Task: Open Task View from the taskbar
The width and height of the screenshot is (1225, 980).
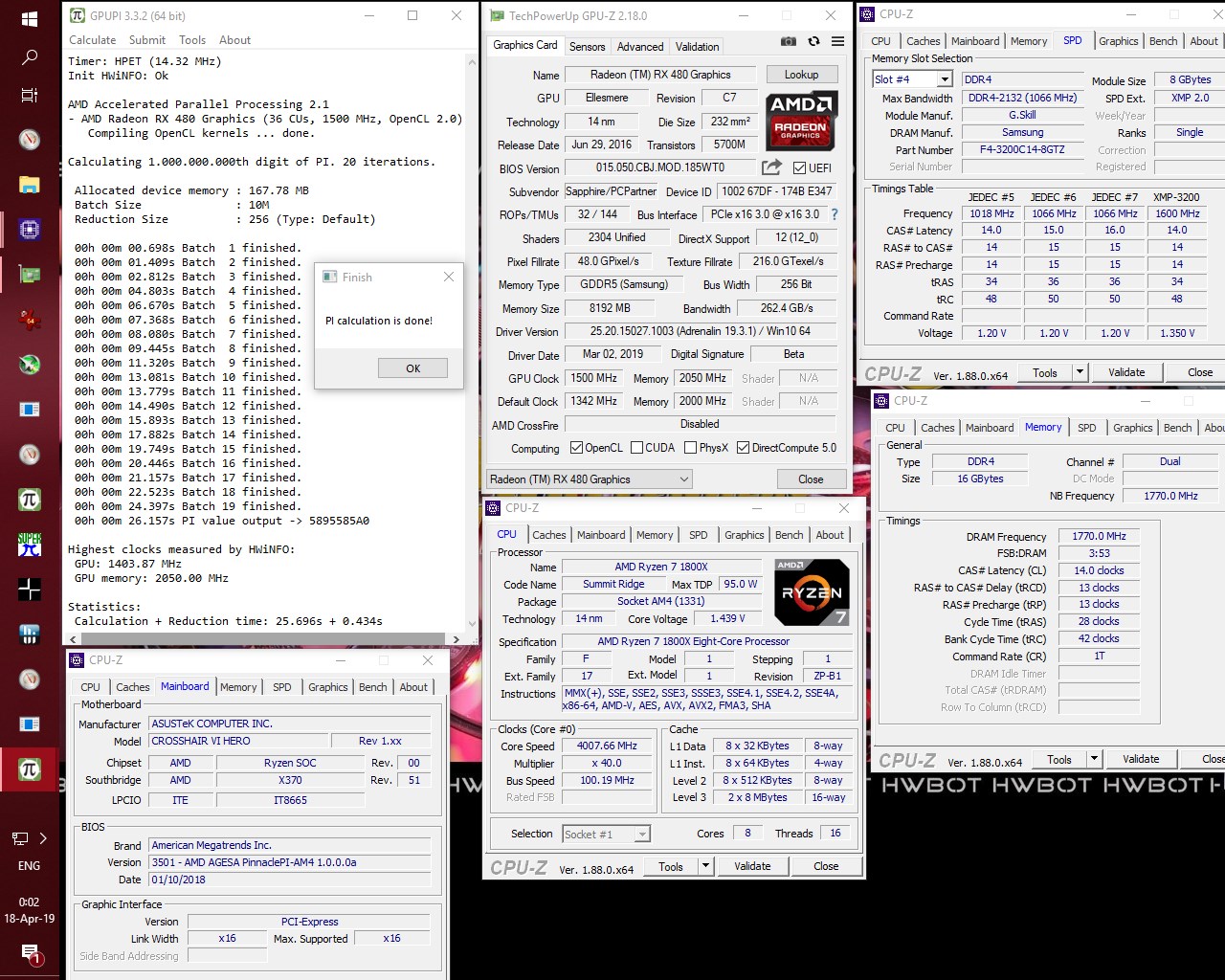Action: pos(30,95)
